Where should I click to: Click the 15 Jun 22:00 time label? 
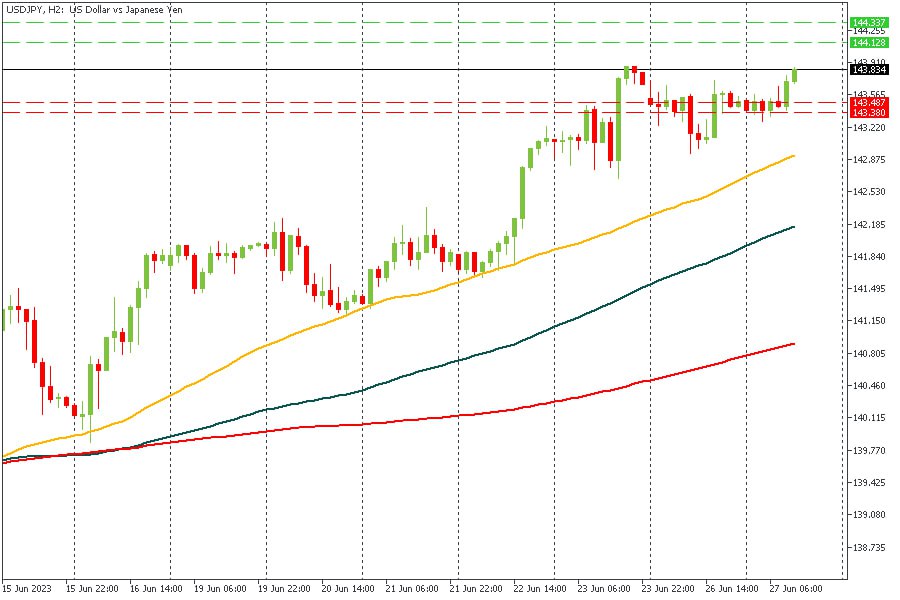click(x=92, y=589)
